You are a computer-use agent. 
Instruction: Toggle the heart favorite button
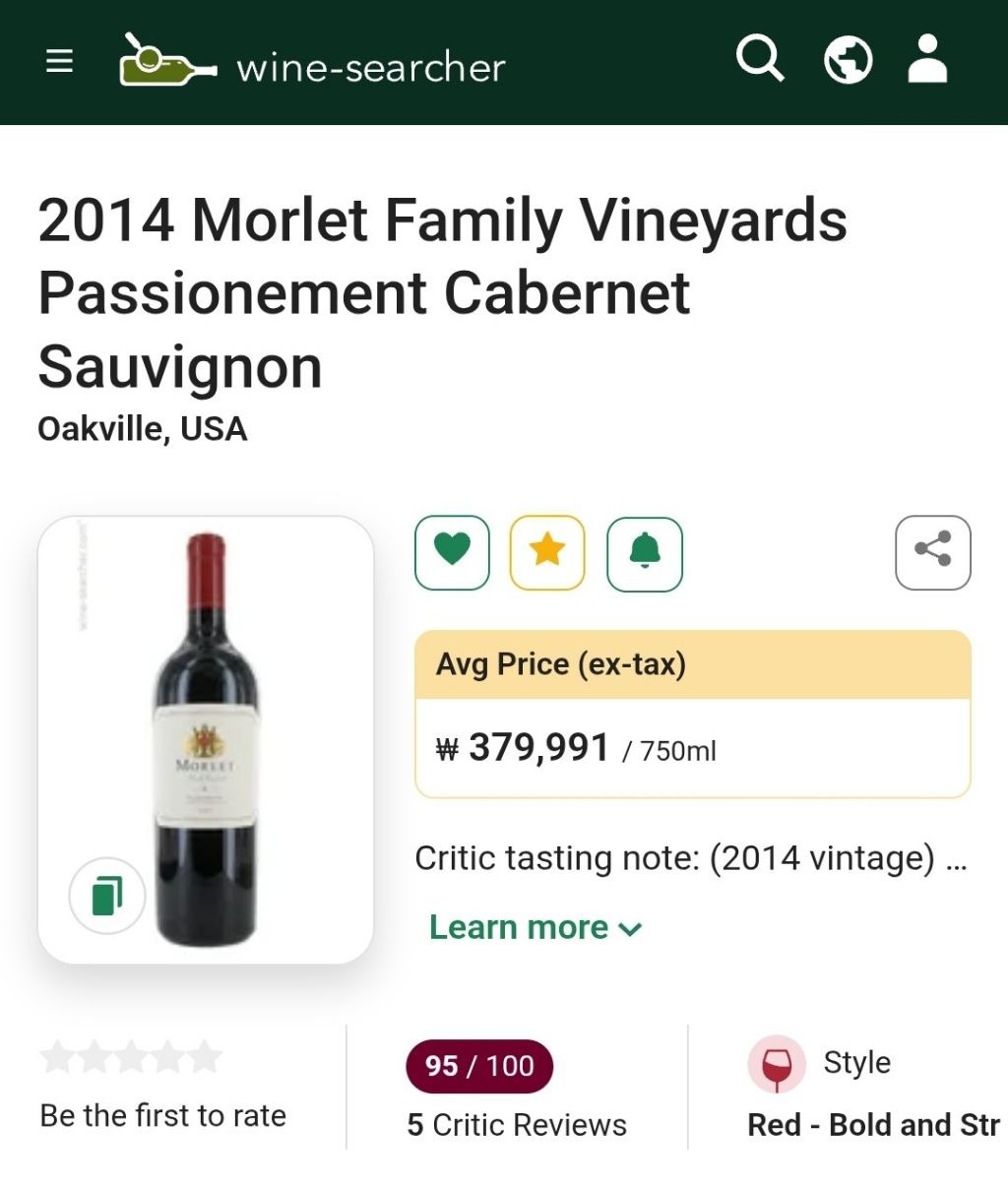click(x=452, y=553)
